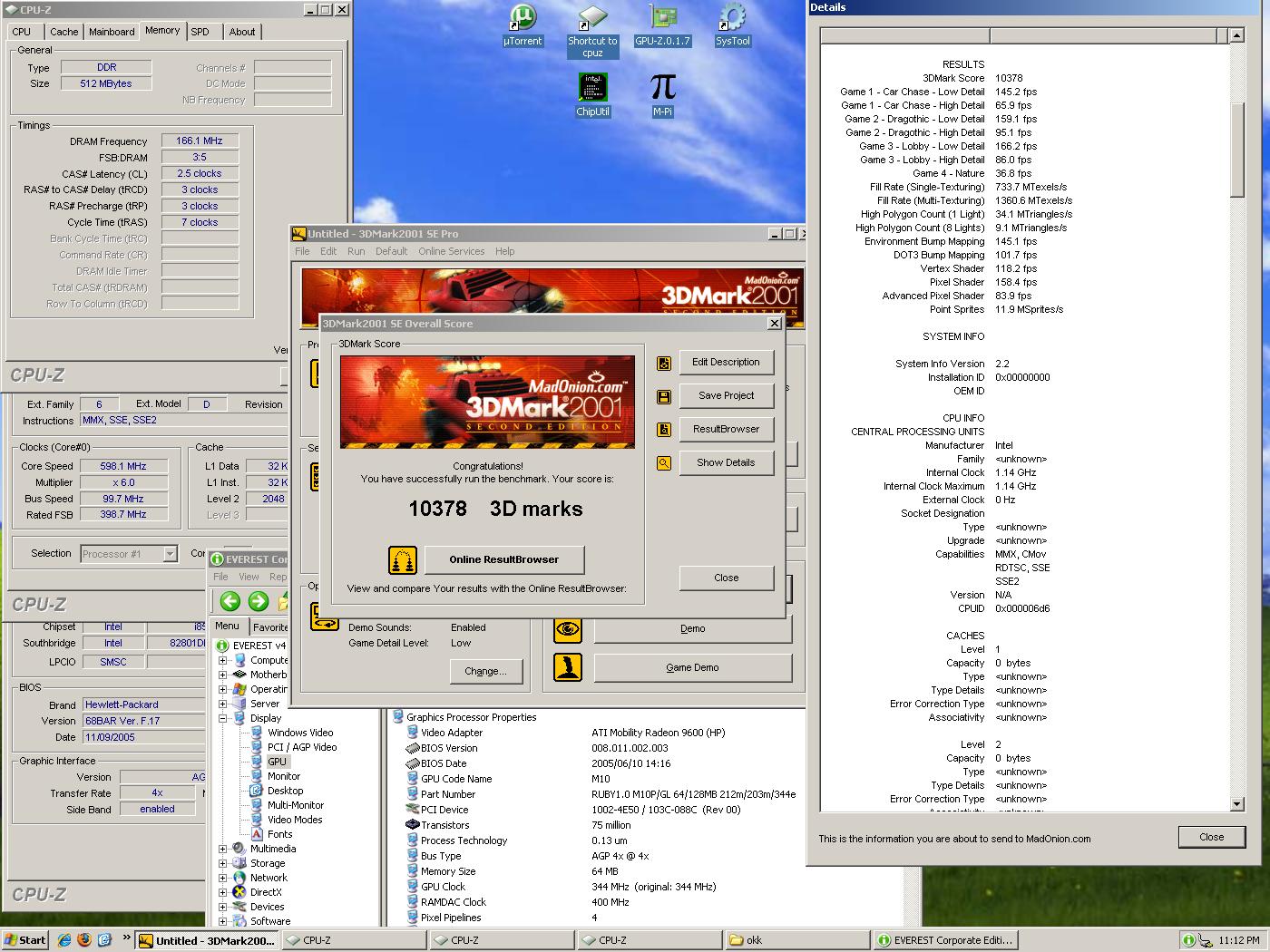This screenshot has height=952, width=1270.
Task: Switch to the okk folder taskbar item
Action: pos(796,940)
